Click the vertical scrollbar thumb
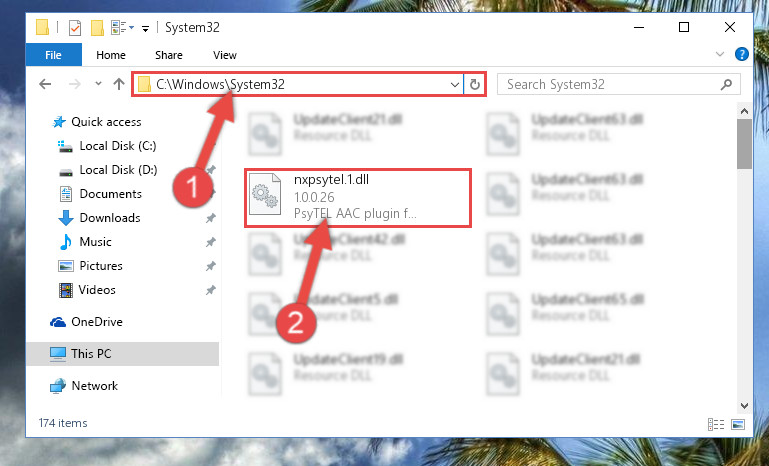 744,144
